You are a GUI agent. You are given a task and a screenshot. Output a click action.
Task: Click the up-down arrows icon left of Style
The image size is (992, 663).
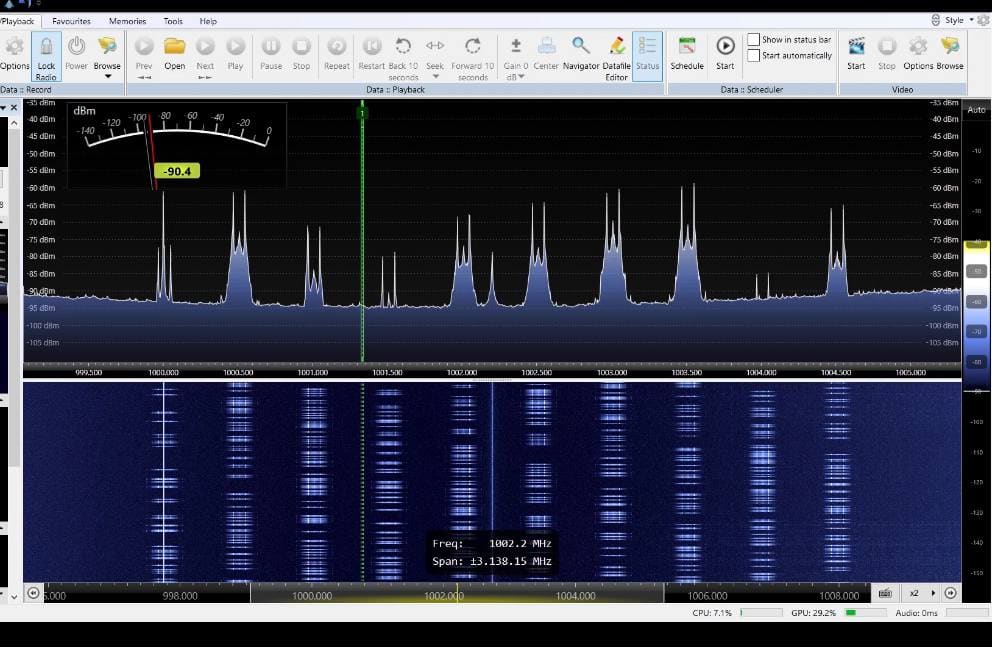(x=936, y=20)
